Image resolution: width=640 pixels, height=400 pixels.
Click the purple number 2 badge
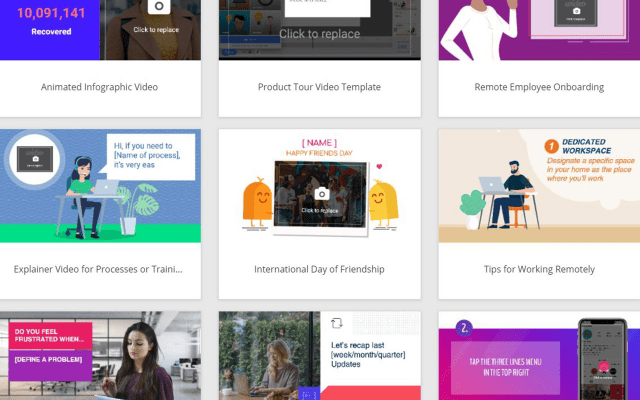464,327
